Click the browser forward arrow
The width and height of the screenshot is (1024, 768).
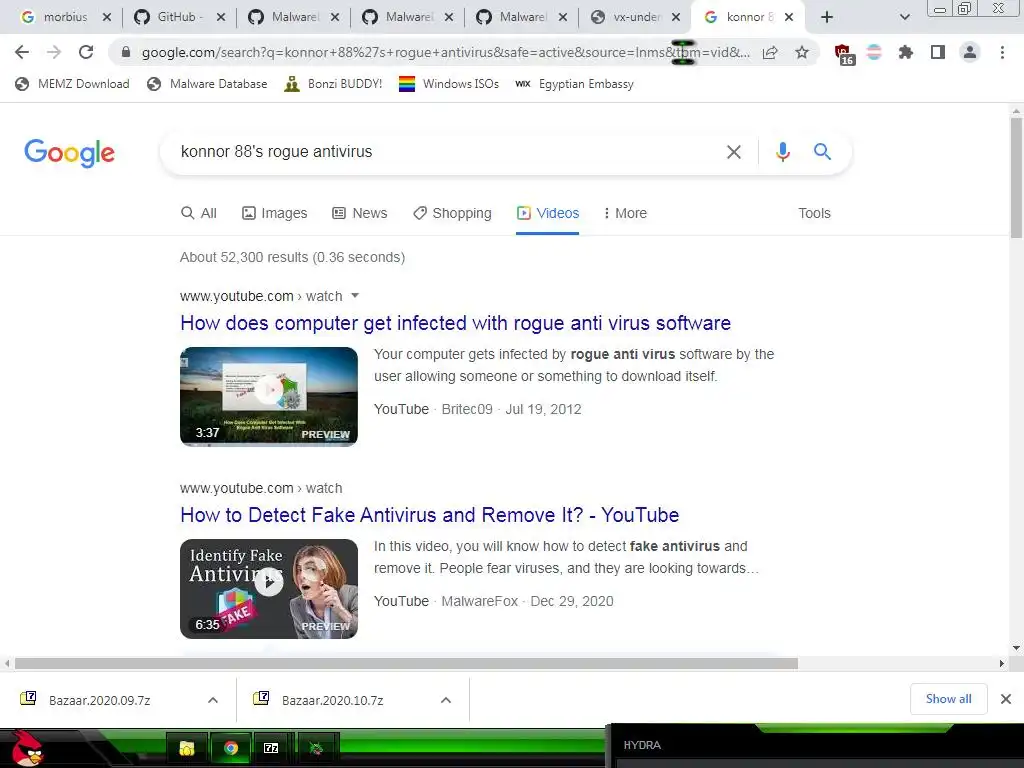pyautogui.click(x=54, y=52)
